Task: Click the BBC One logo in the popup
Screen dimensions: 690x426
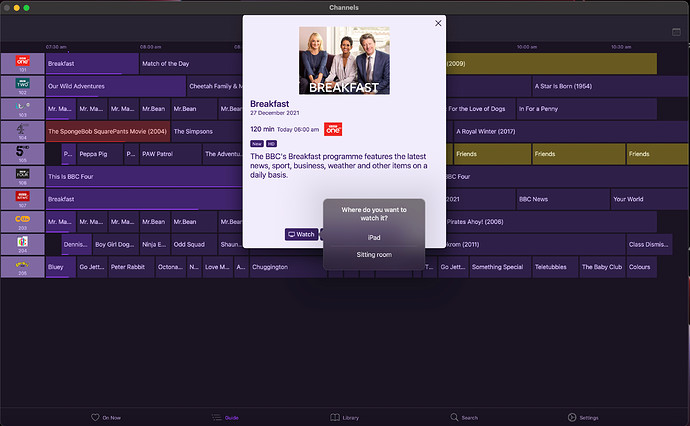Action: point(334,128)
